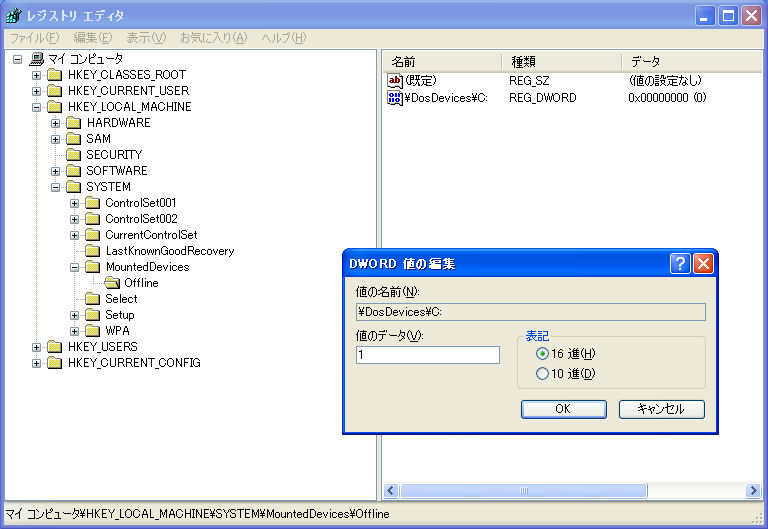
Task: Click the dialog help question mark button
Action: (680, 264)
